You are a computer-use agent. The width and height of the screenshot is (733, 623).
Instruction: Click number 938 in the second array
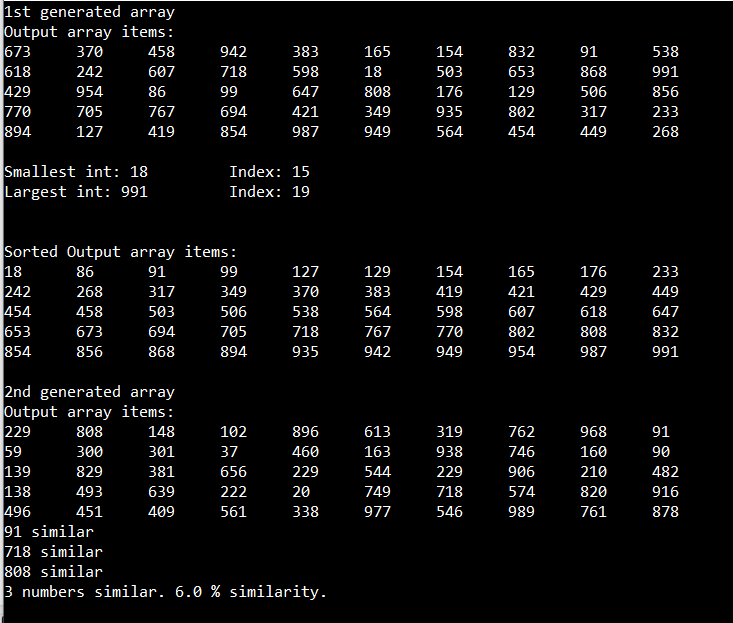449,452
